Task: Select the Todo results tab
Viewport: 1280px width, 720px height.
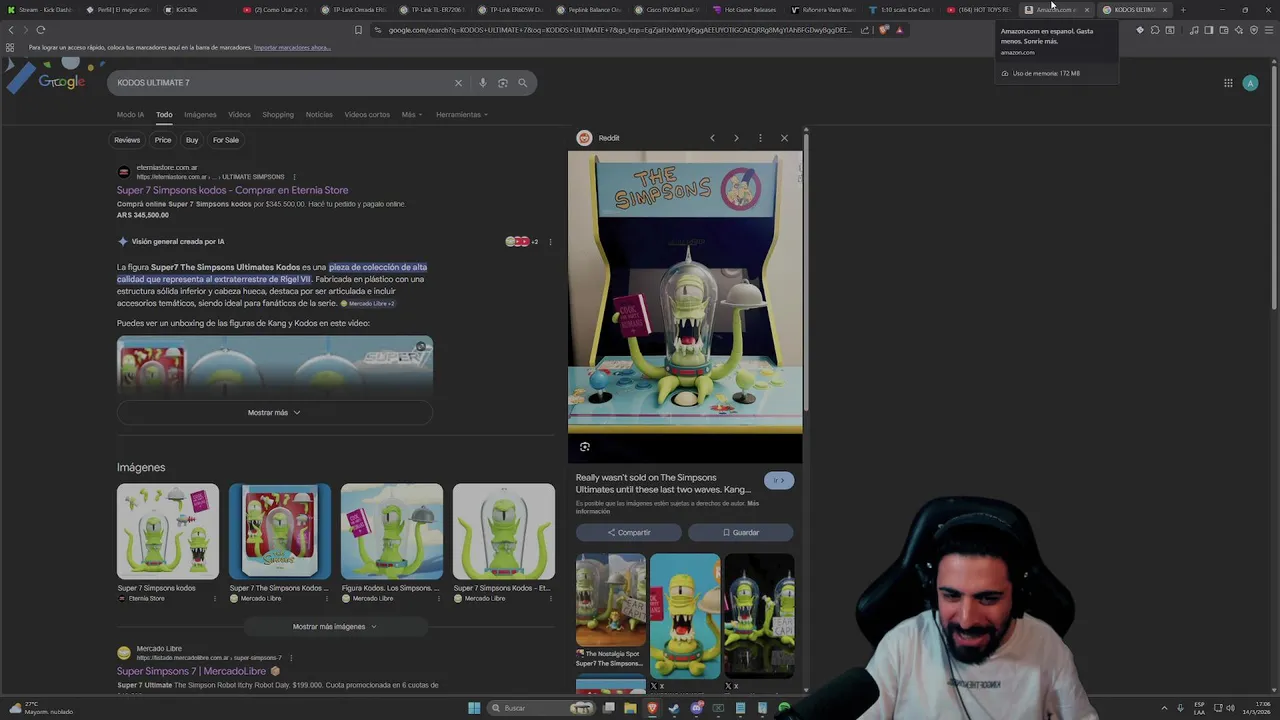Action: pyautogui.click(x=164, y=115)
